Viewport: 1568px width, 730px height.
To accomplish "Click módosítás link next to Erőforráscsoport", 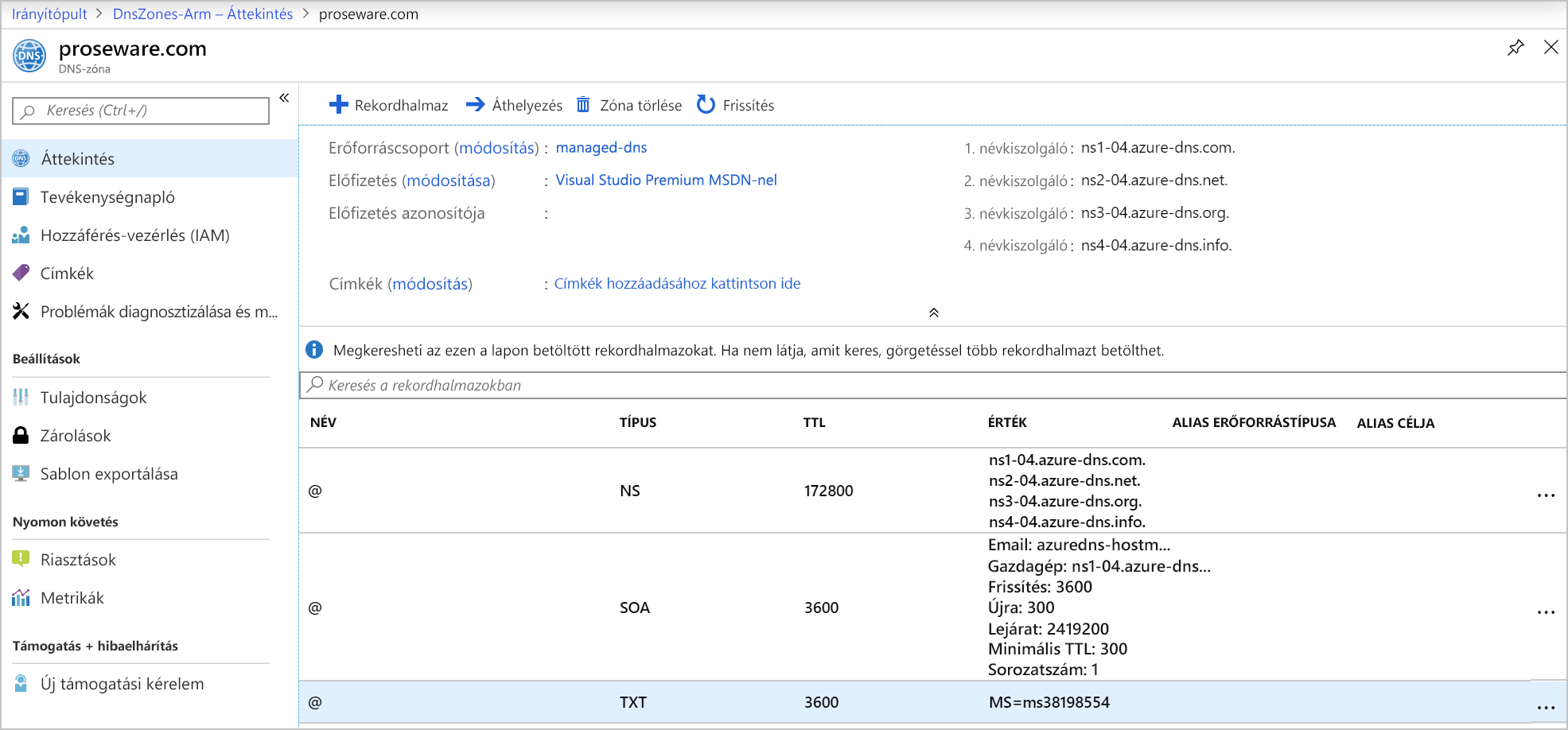I will pos(497,148).
